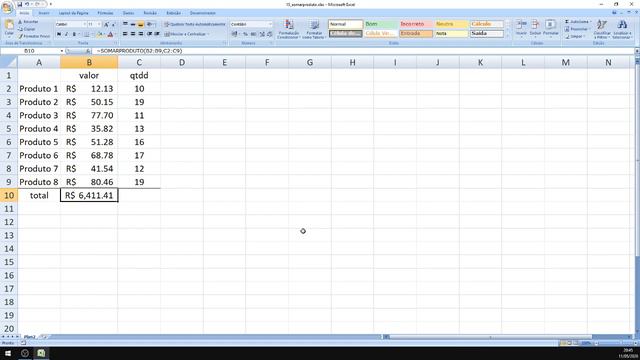The height and width of the screenshot is (360, 640).
Task: Open Localizar e Selecionar menu
Action: [622, 29]
